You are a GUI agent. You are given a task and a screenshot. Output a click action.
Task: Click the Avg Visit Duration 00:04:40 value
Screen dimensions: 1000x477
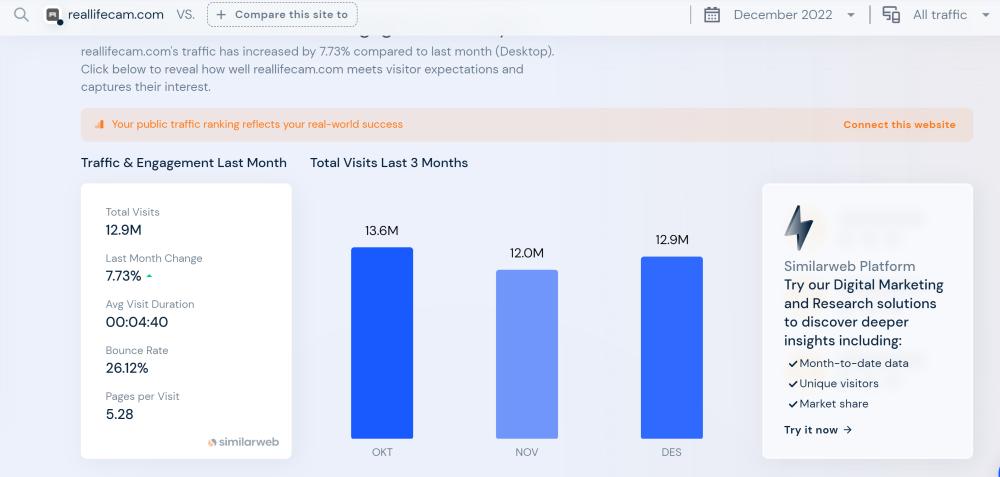139,322
